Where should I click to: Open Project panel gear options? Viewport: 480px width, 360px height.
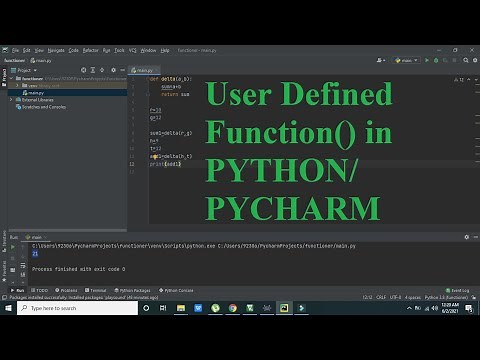click(113, 70)
